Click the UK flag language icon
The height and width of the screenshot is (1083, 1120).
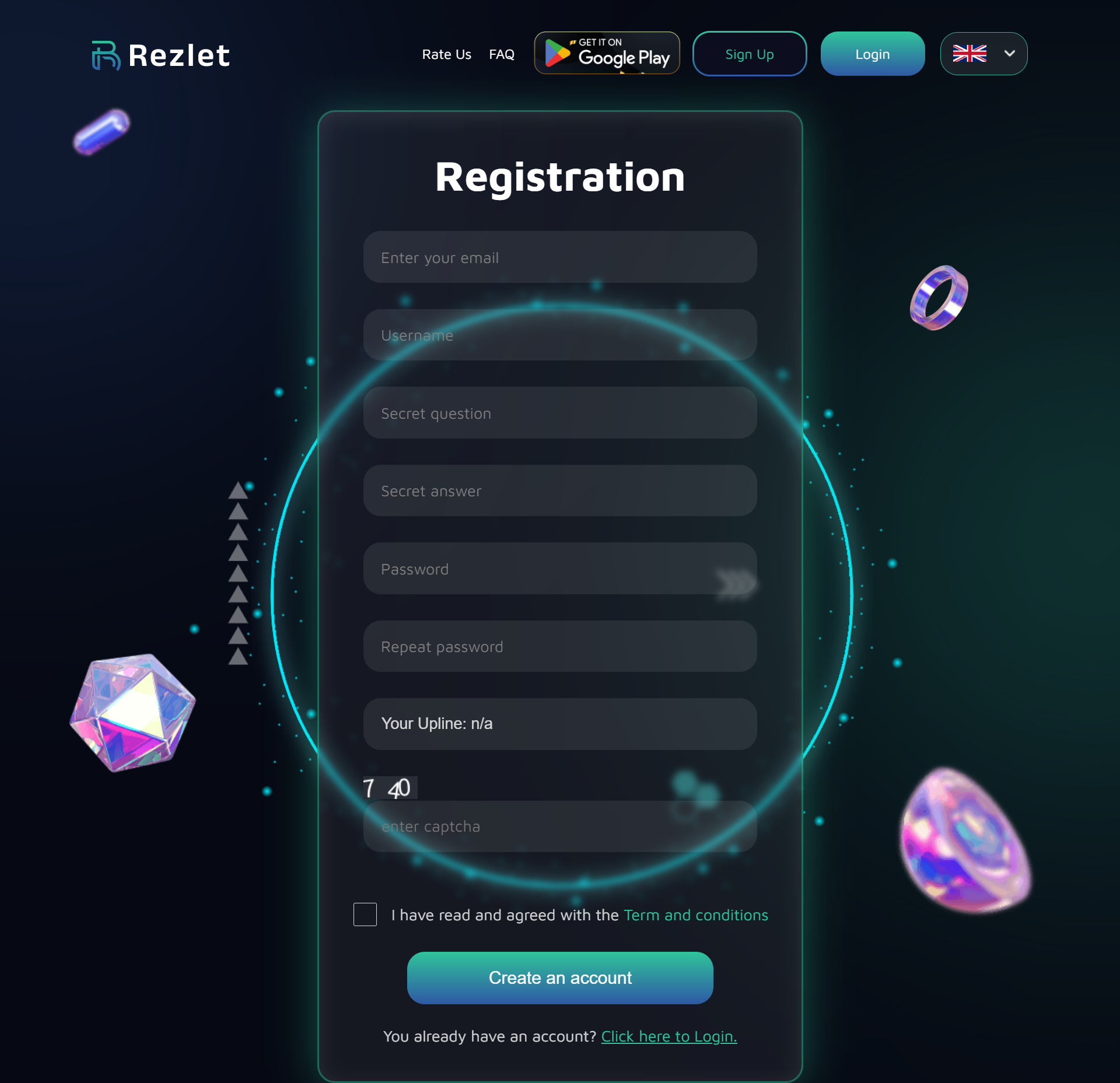[x=970, y=54]
